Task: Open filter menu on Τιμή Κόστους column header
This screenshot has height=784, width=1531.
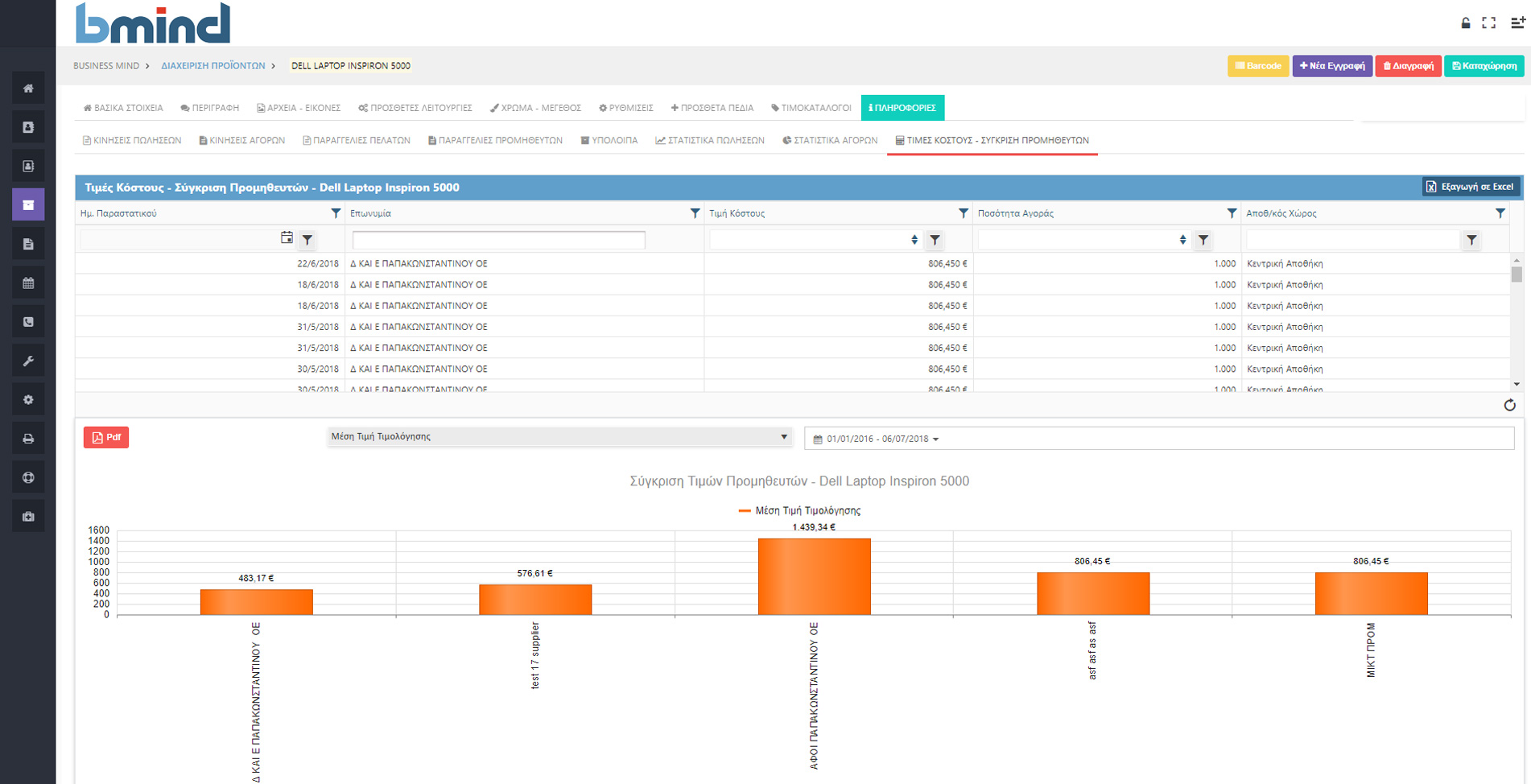Action: pyautogui.click(x=963, y=213)
